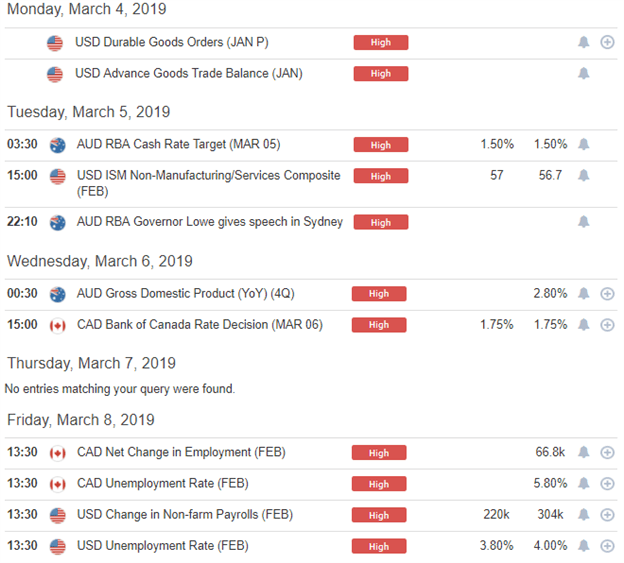Click bell icon for USD Unemployment Rate
The width and height of the screenshot is (624, 563).
(x=583, y=545)
